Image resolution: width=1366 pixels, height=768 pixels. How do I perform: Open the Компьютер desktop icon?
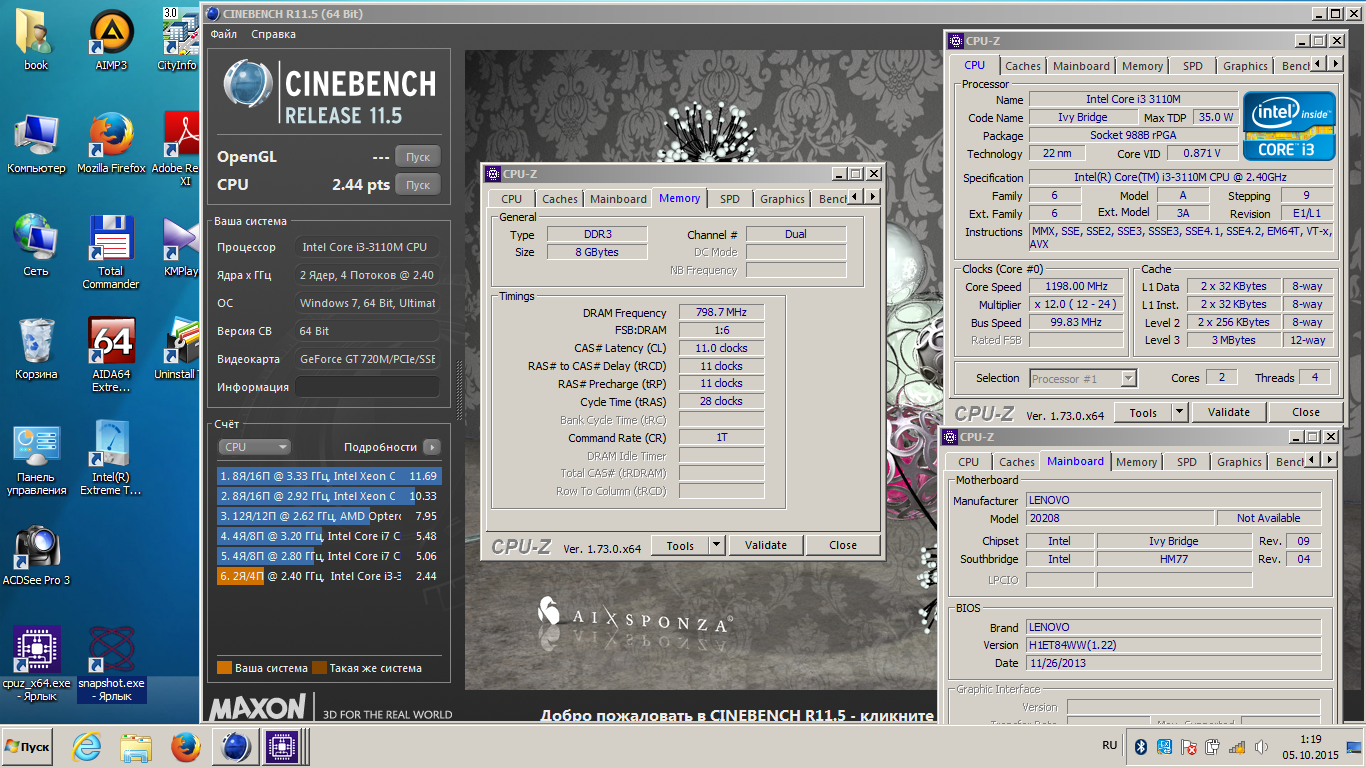pyautogui.click(x=36, y=143)
